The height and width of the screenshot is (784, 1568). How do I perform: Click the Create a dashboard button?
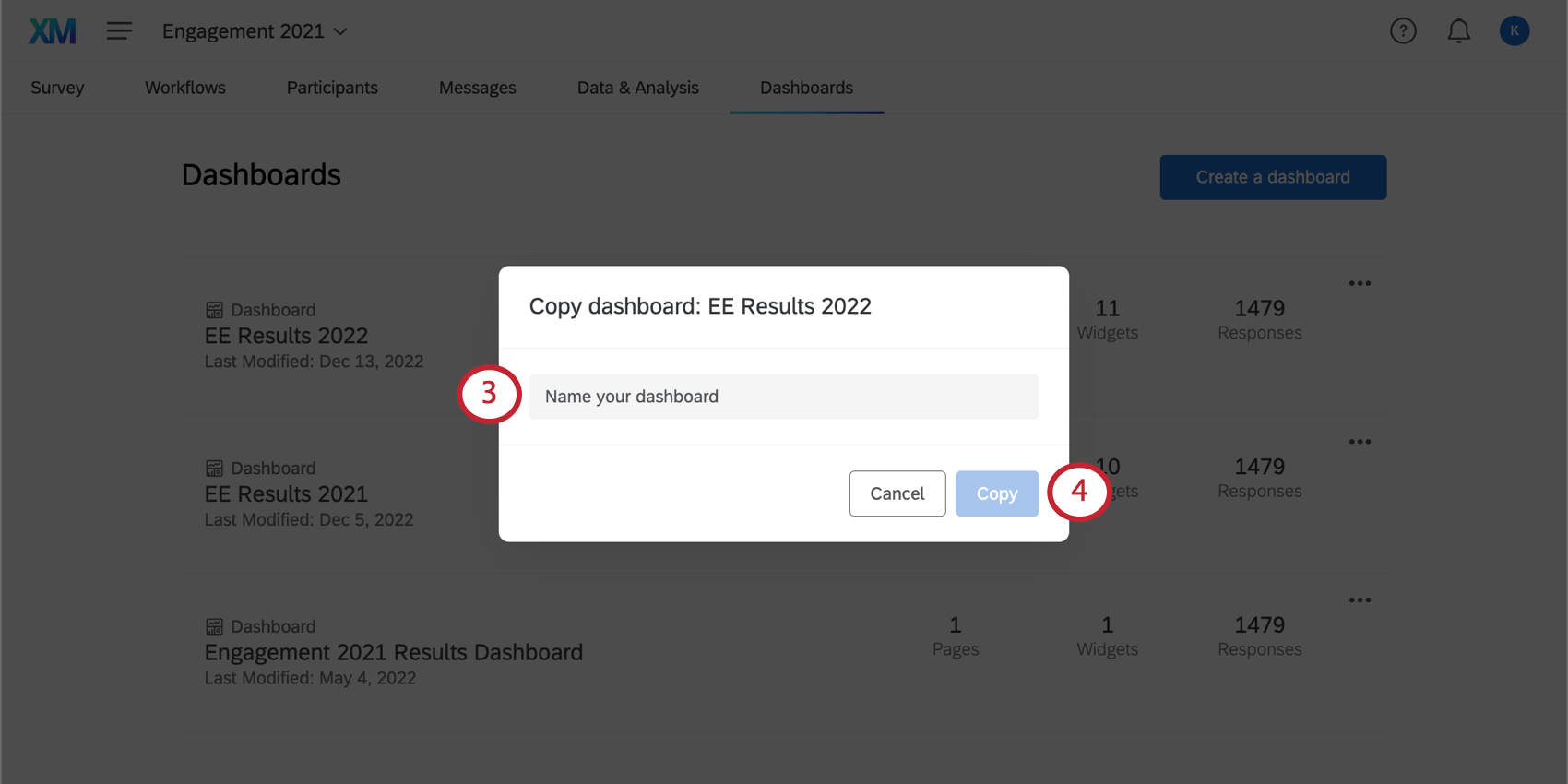[1273, 177]
